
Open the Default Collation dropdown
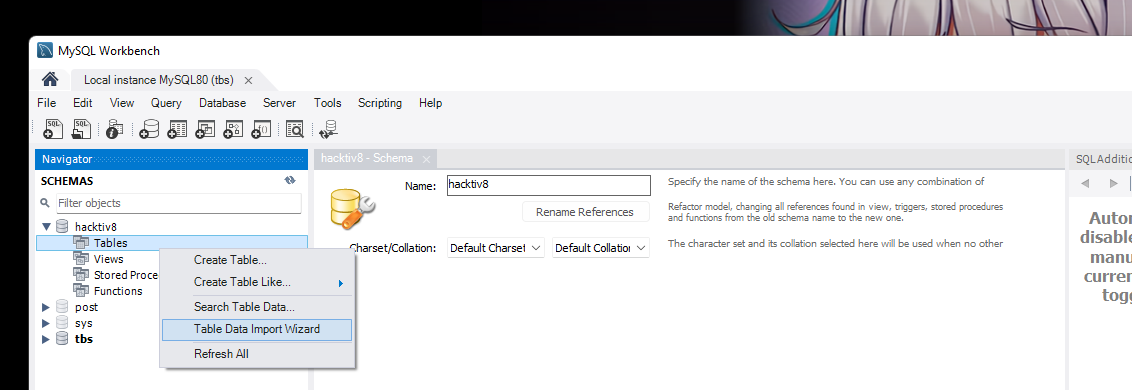(x=601, y=248)
